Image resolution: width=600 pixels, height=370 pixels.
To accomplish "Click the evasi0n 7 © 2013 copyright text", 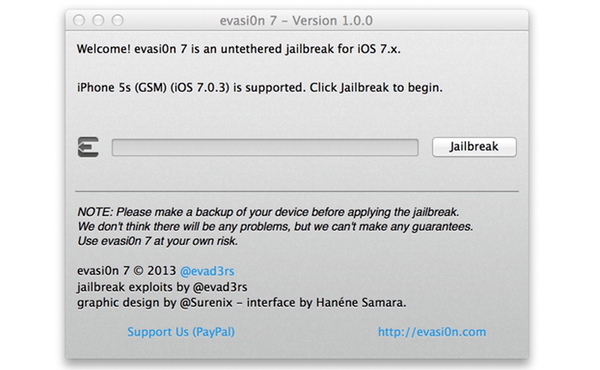I will [x=127, y=271].
